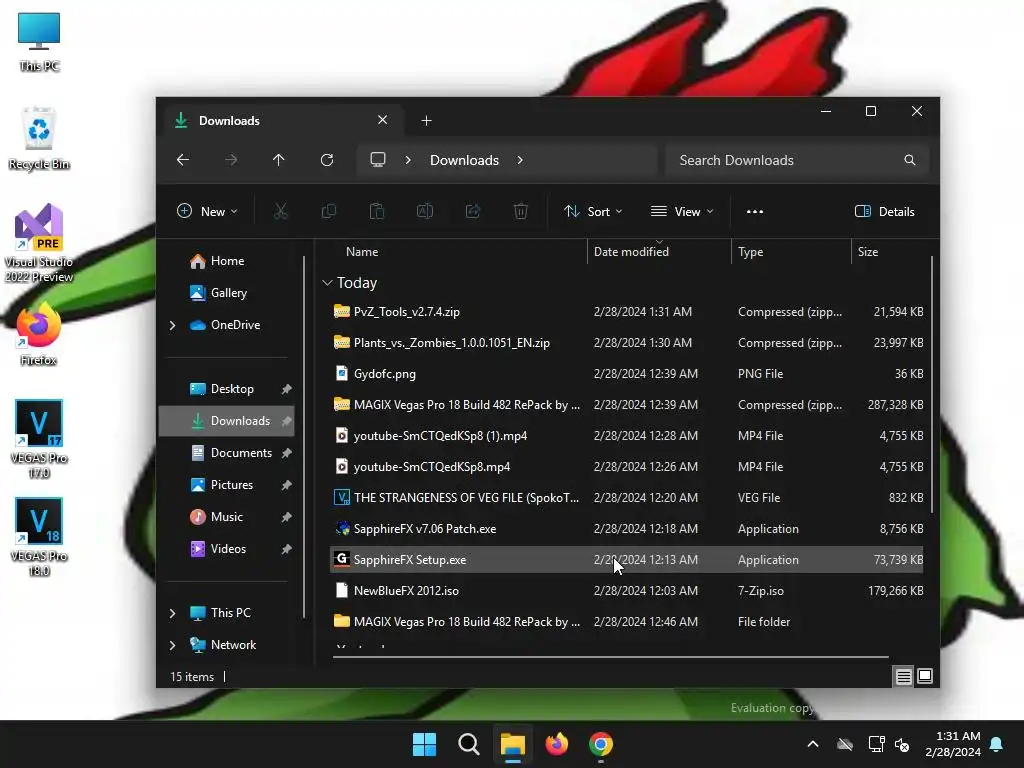Select VEGAS Pro 18.0 desktop icon
This screenshot has width=1024, height=768.
click(39, 536)
